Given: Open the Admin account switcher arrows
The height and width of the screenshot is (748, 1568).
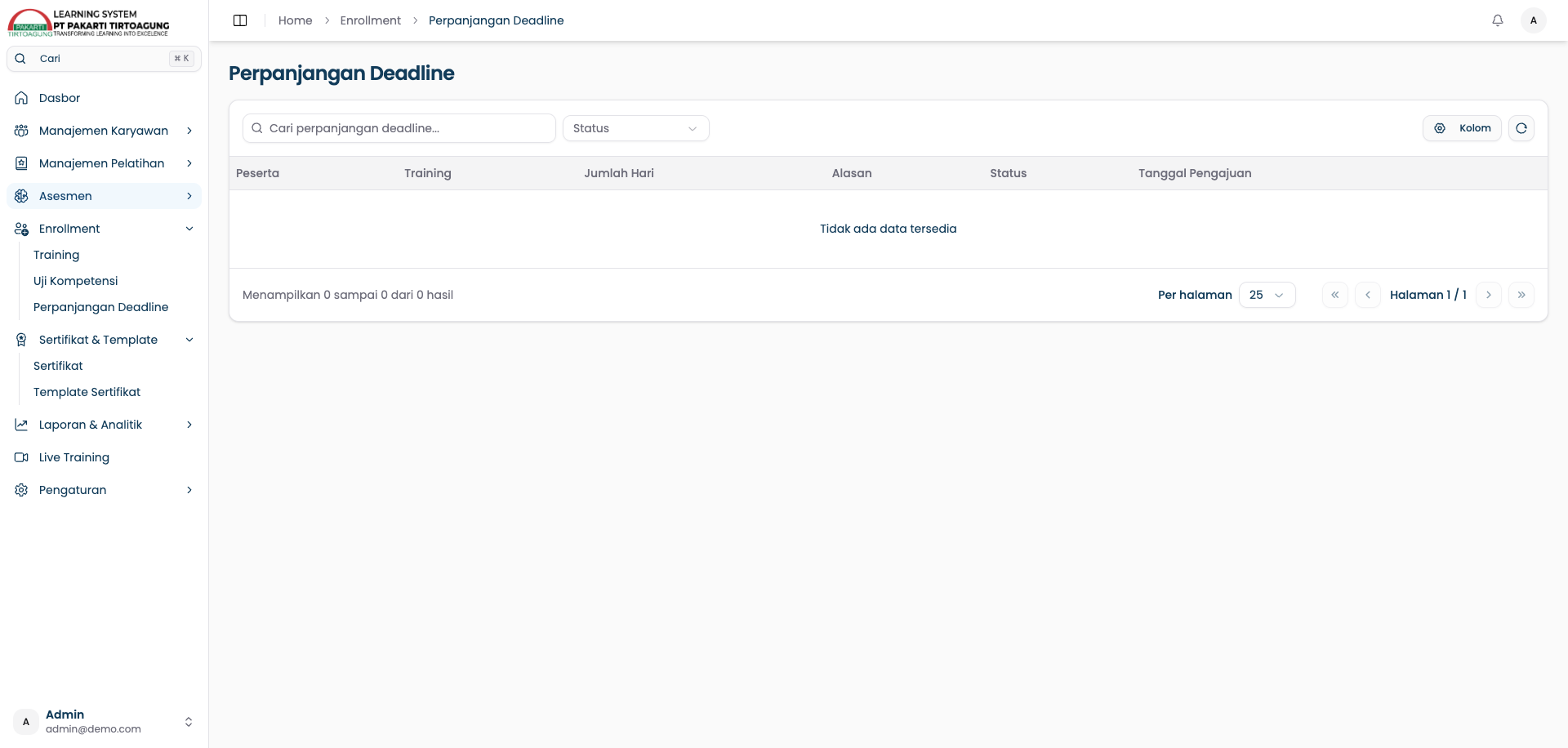Looking at the screenshot, I should [x=189, y=722].
